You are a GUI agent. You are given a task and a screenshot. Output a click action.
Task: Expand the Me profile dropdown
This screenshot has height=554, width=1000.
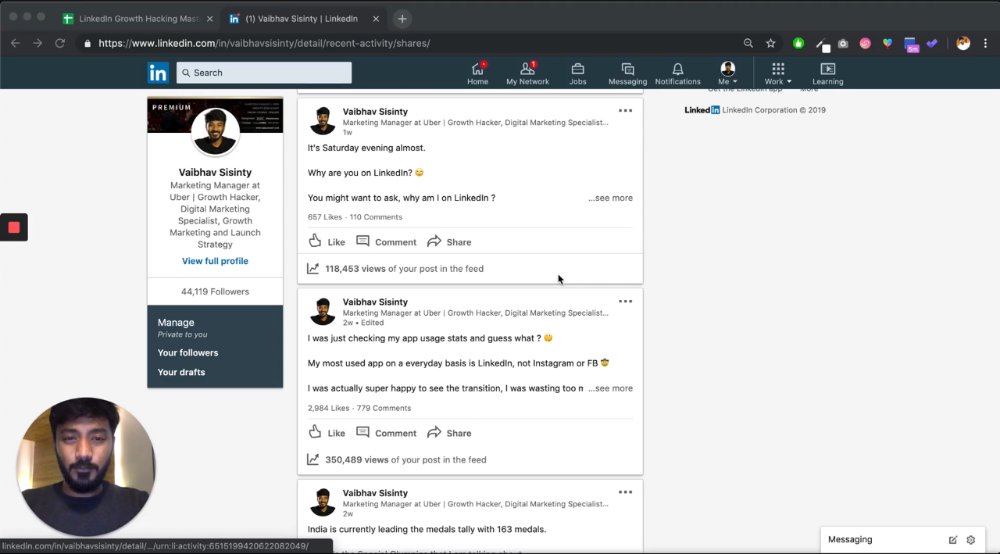728,73
